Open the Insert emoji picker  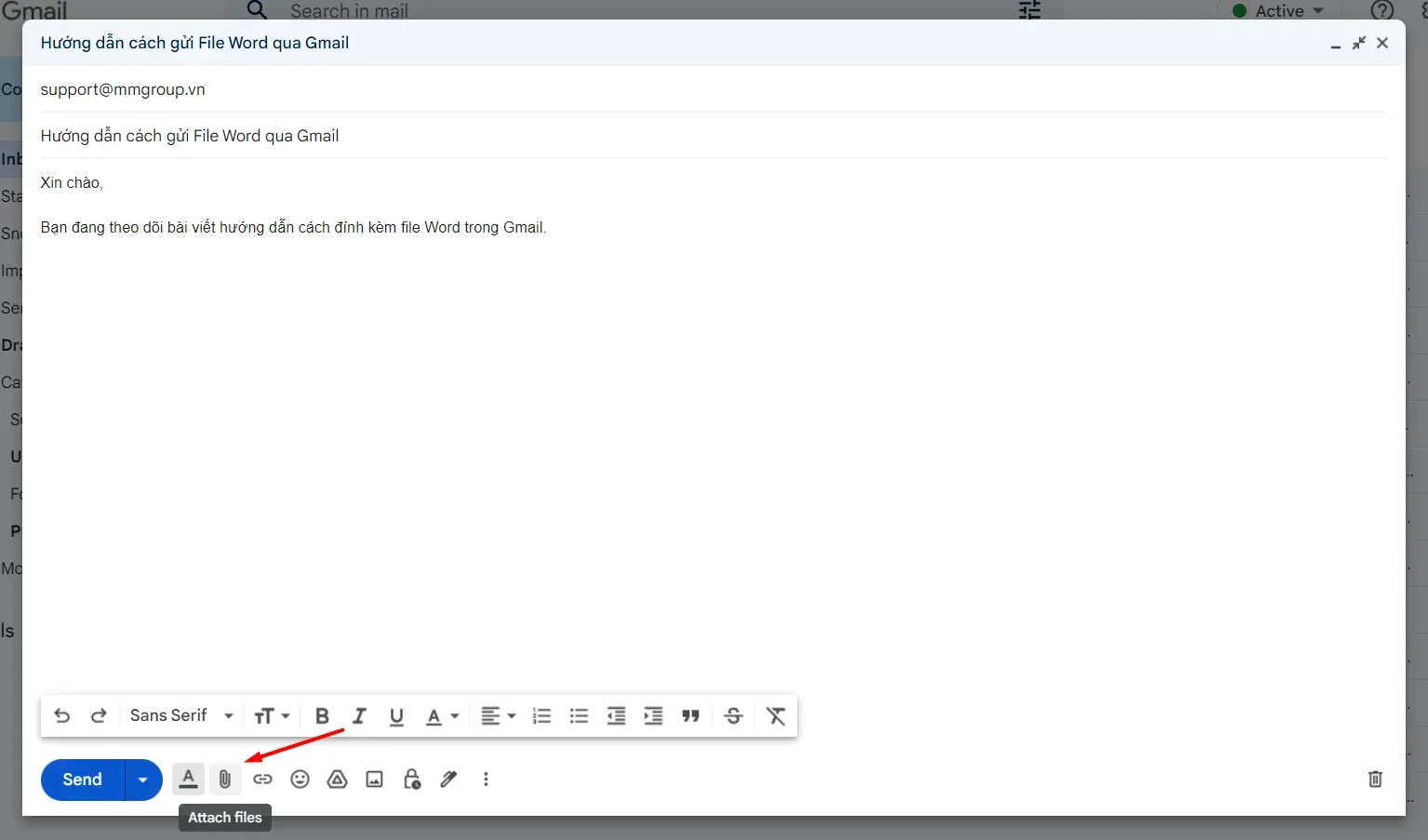(x=300, y=779)
